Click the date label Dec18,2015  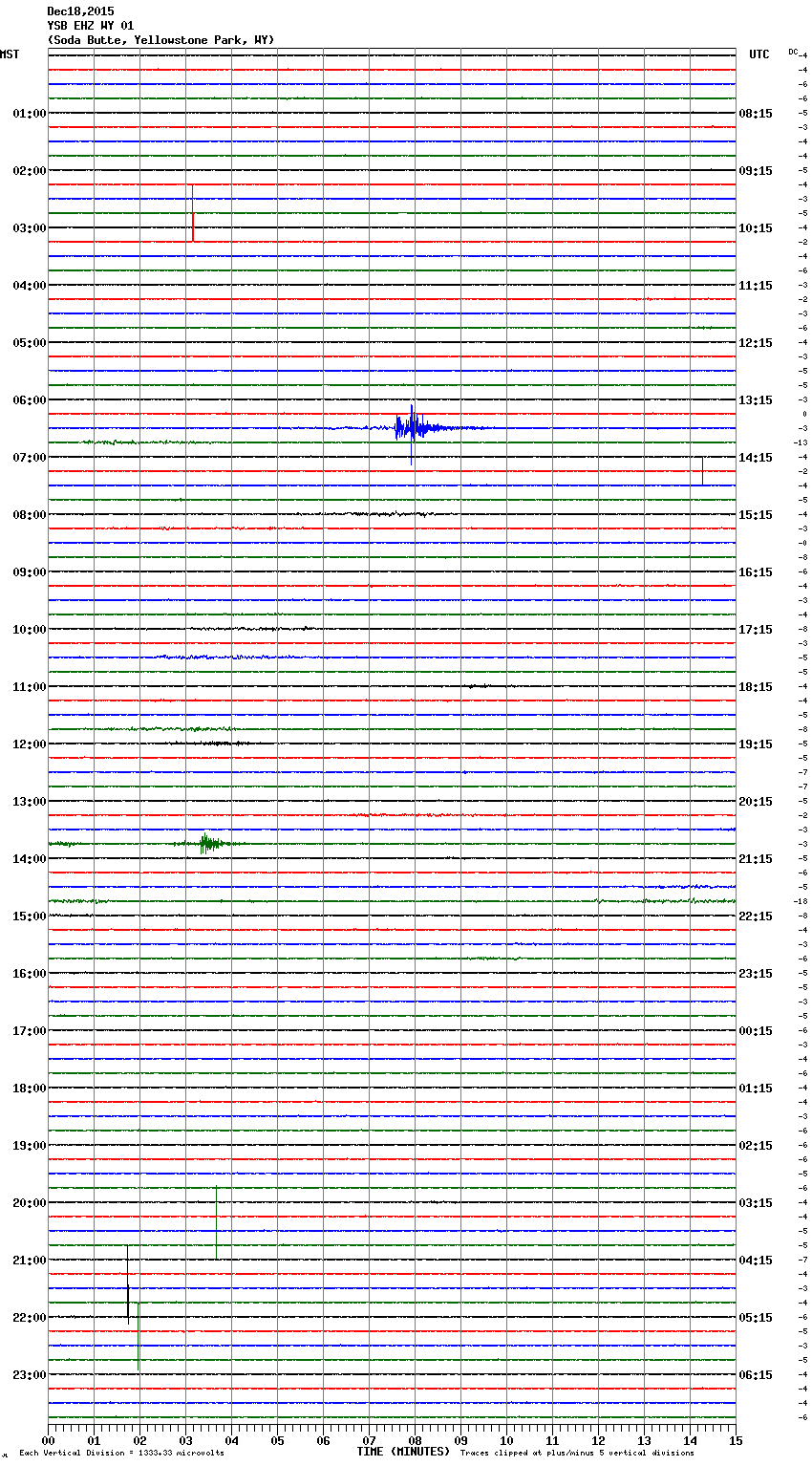[80, 11]
